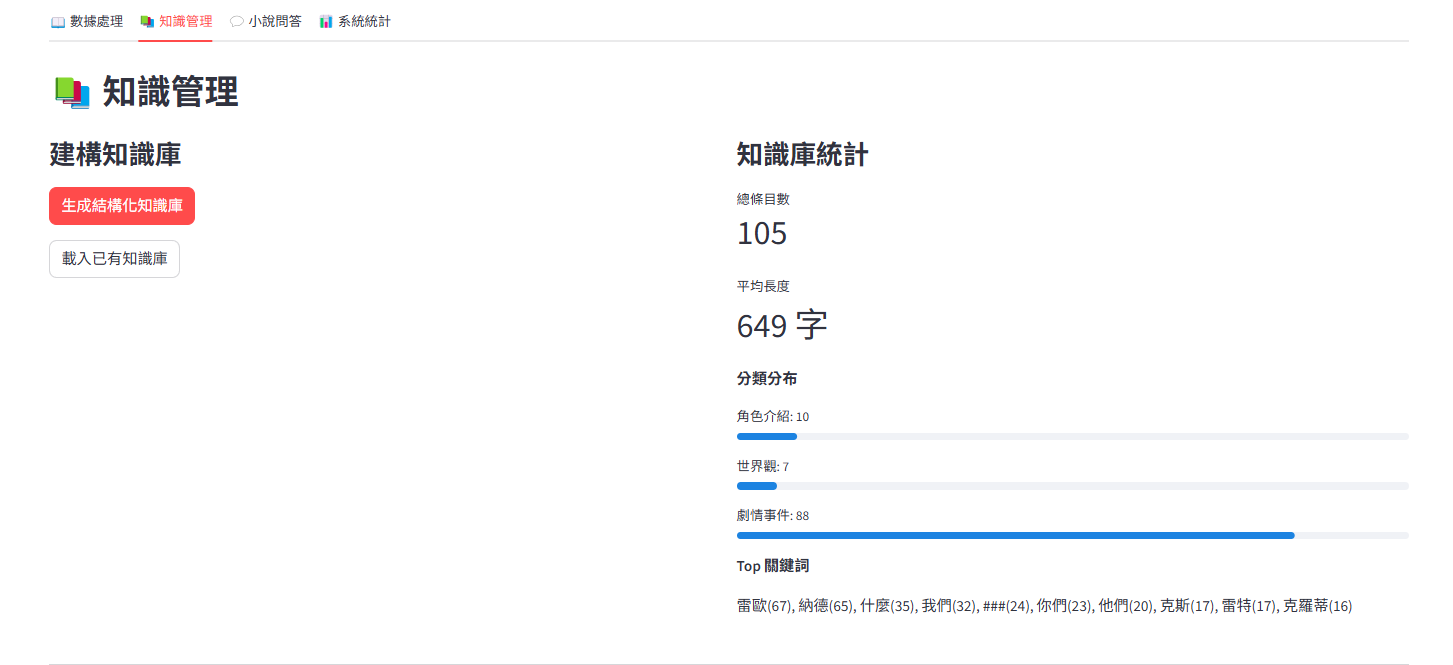
Task: Click the bar chart icon on 系統統計 tab
Action: [326, 21]
